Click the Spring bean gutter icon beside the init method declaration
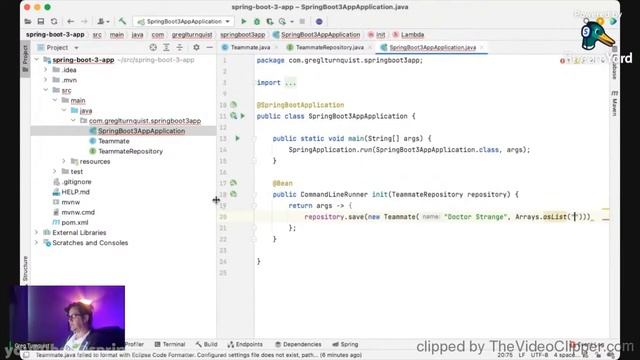Screen dimensions: 640x360 pyautogui.click(x=233, y=194)
